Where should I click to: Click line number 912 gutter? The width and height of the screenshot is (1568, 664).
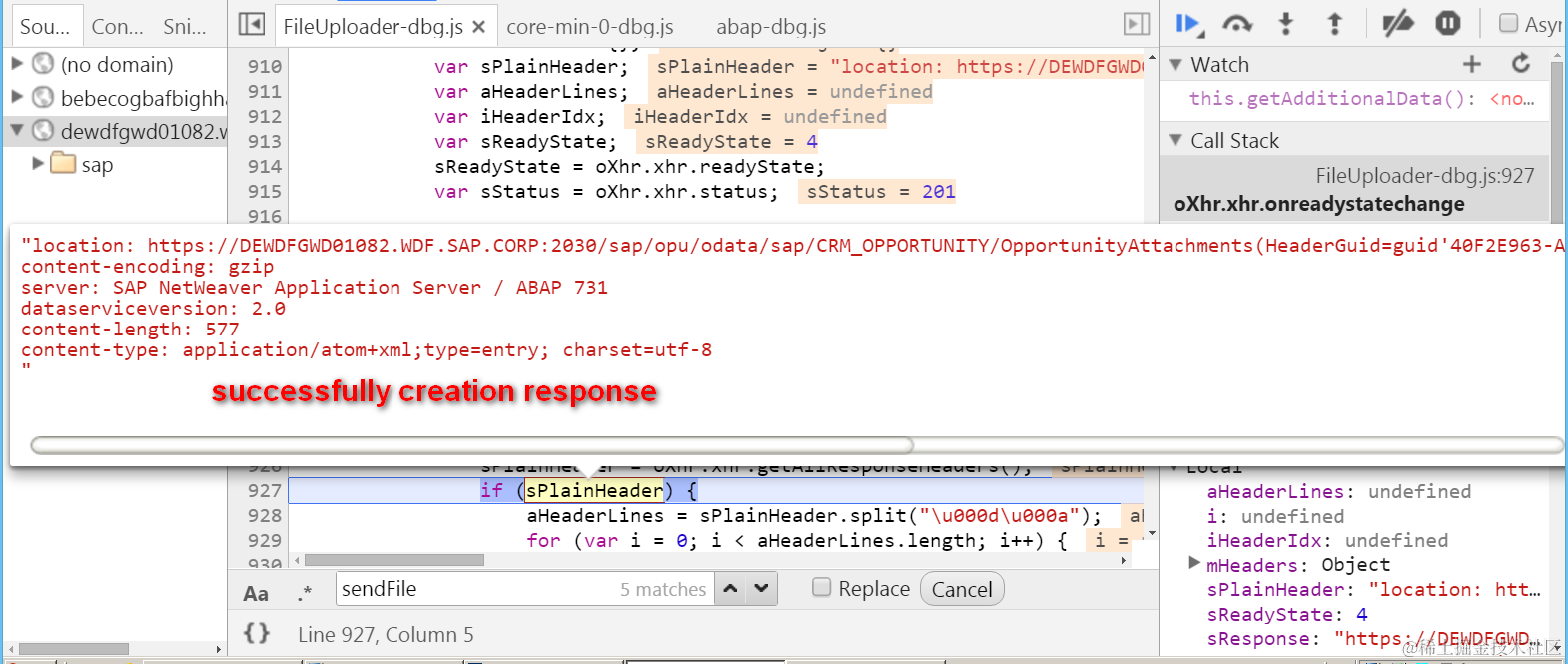point(265,116)
